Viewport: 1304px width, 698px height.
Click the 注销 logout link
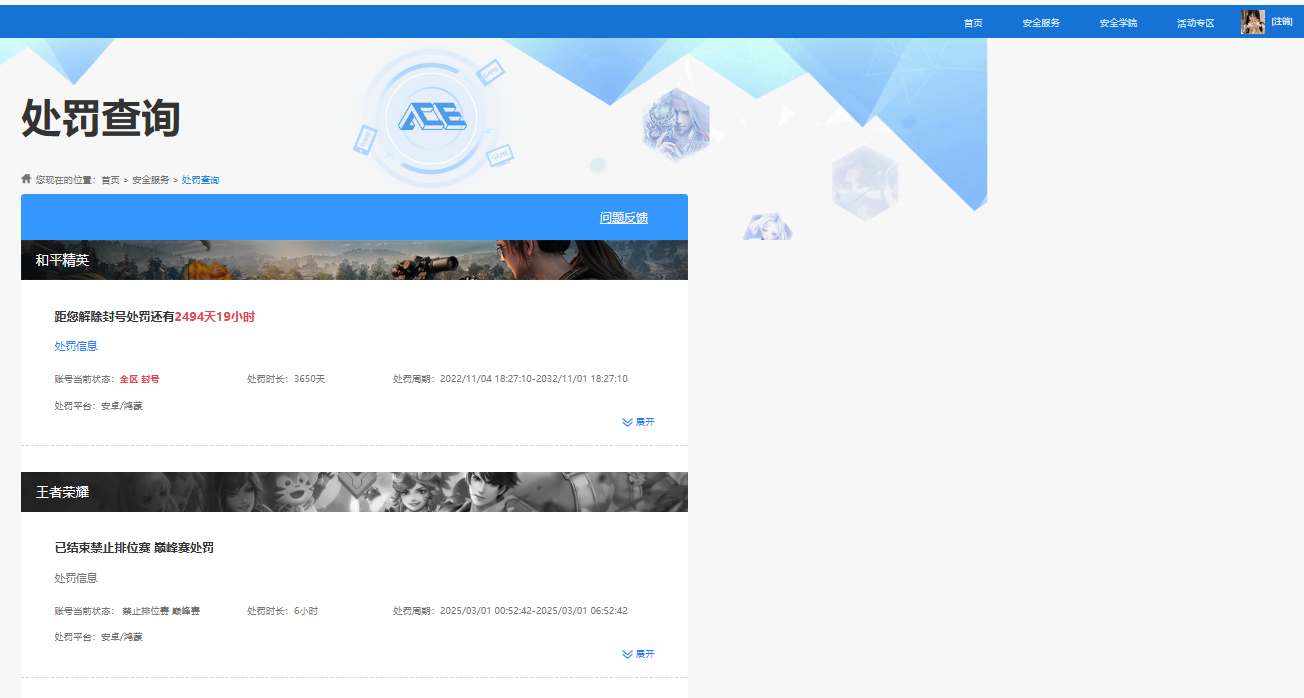[1281, 22]
